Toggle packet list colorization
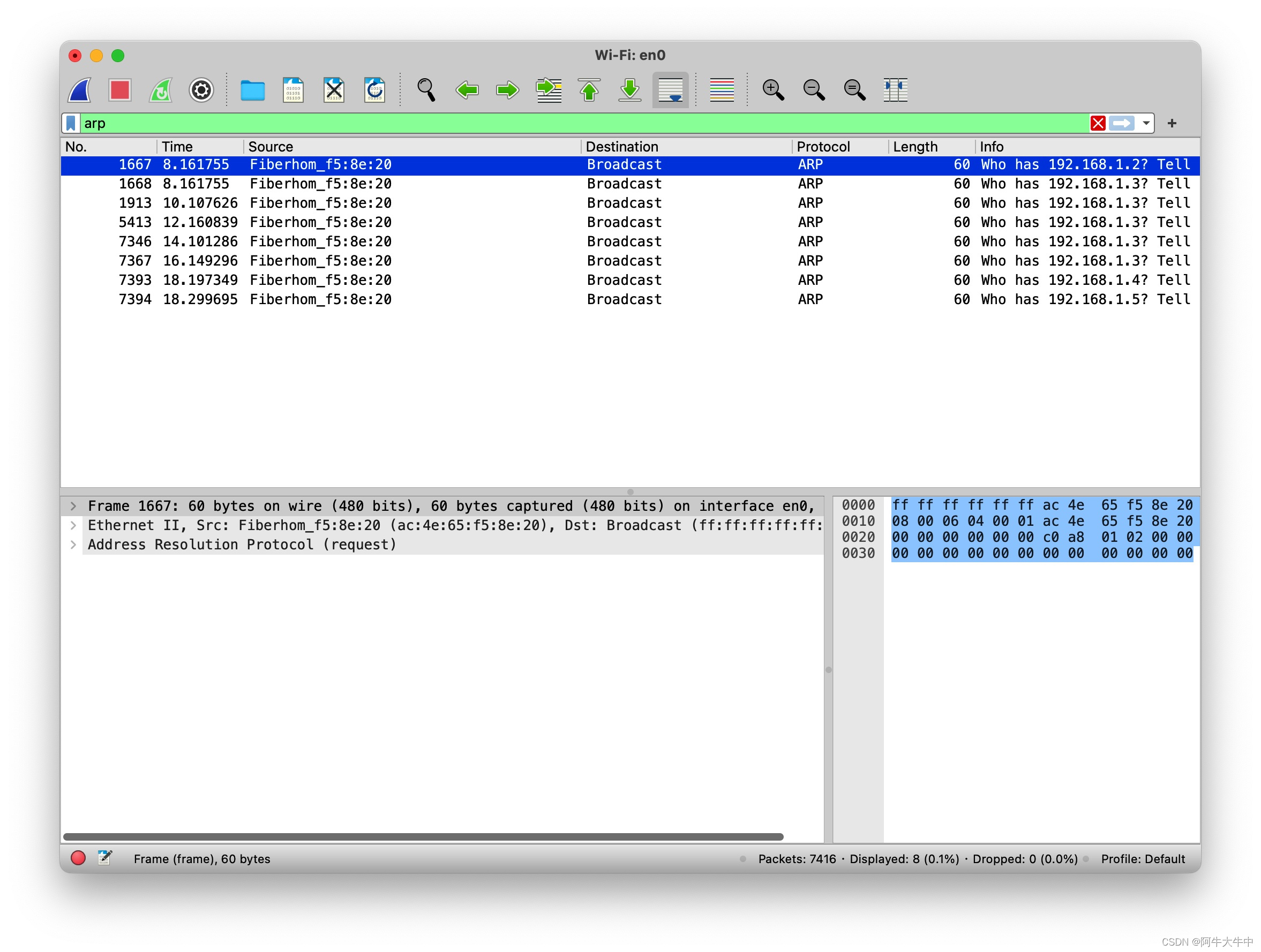The height and width of the screenshot is (952, 1261). (722, 90)
